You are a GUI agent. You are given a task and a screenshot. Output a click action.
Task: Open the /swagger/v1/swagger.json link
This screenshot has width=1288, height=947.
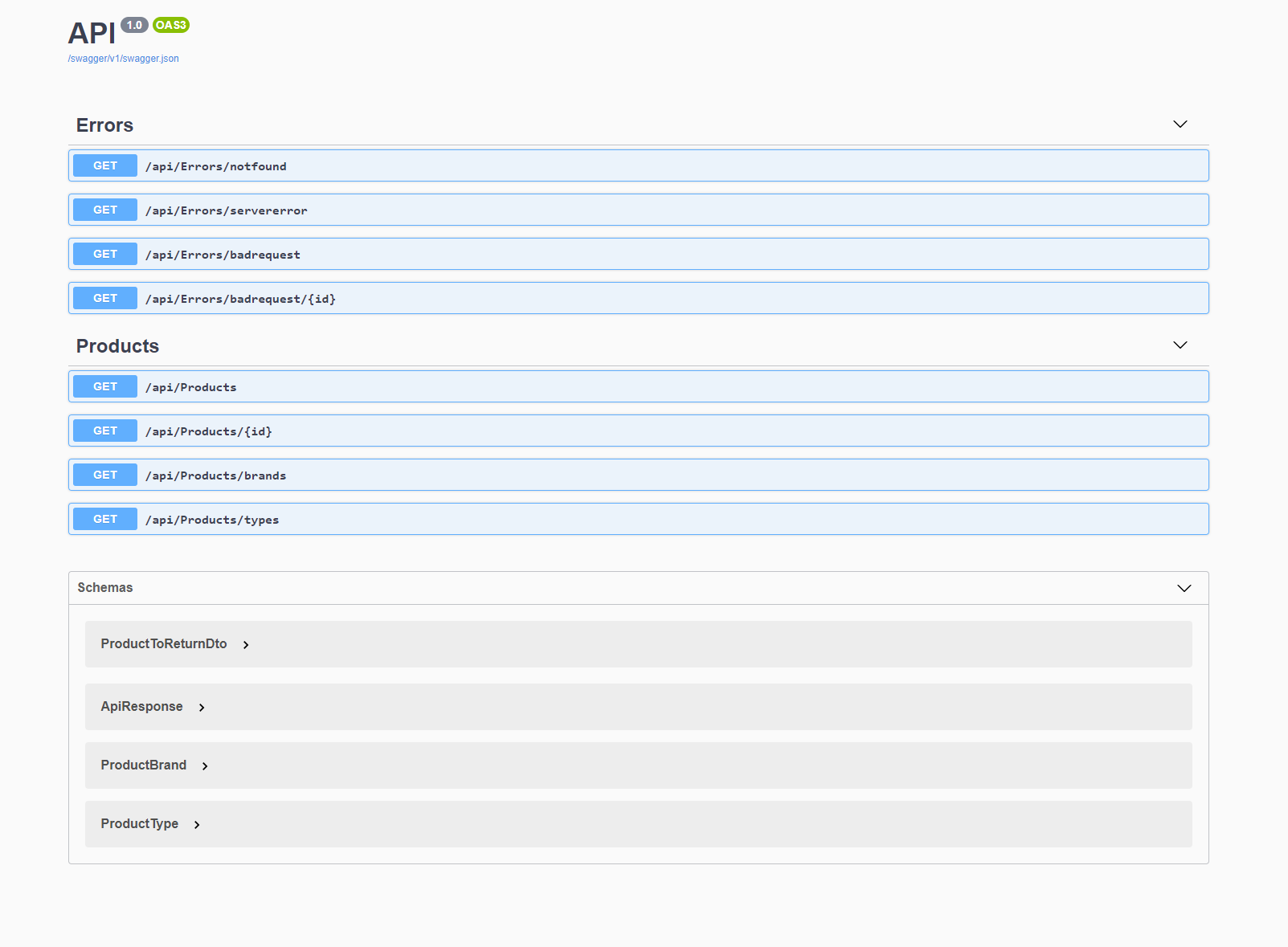123,59
